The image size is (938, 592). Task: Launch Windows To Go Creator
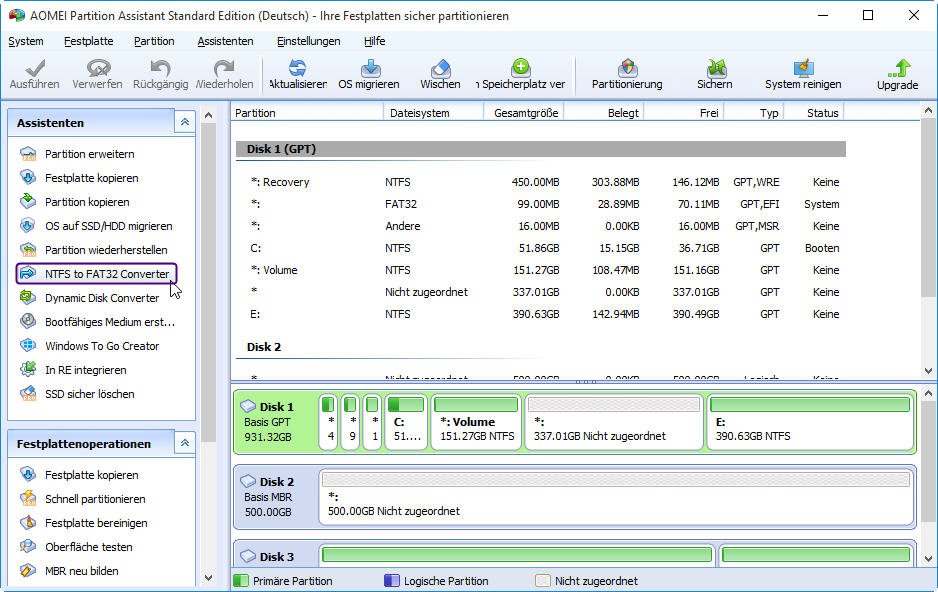point(89,346)
